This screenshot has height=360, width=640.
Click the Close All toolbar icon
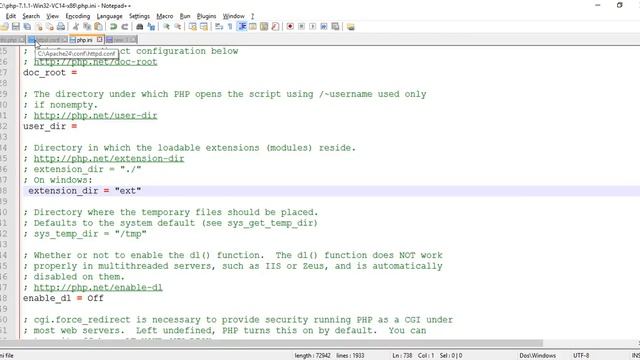(x=50, y=27)
